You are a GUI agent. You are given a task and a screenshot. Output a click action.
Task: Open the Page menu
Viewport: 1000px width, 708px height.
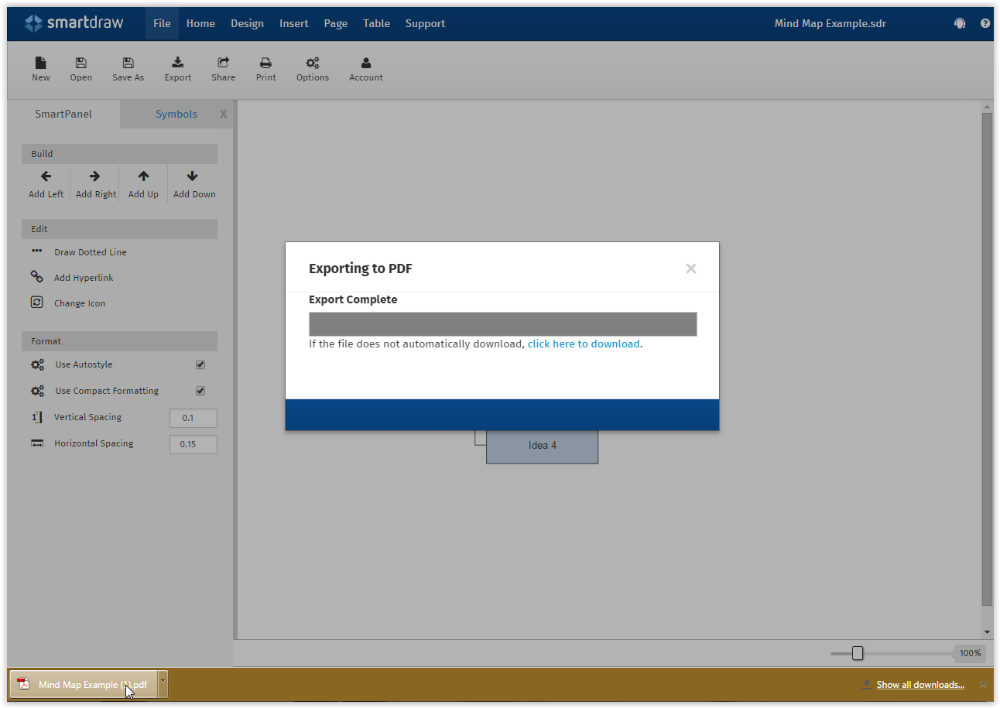(335, 24)
